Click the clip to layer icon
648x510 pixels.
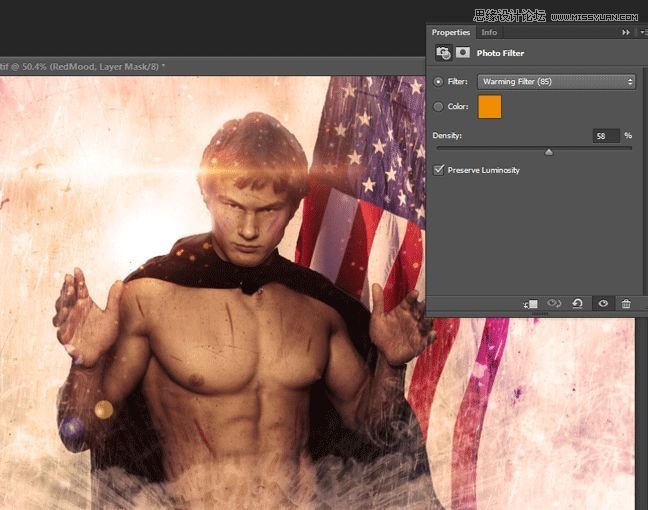coord(531,304)
